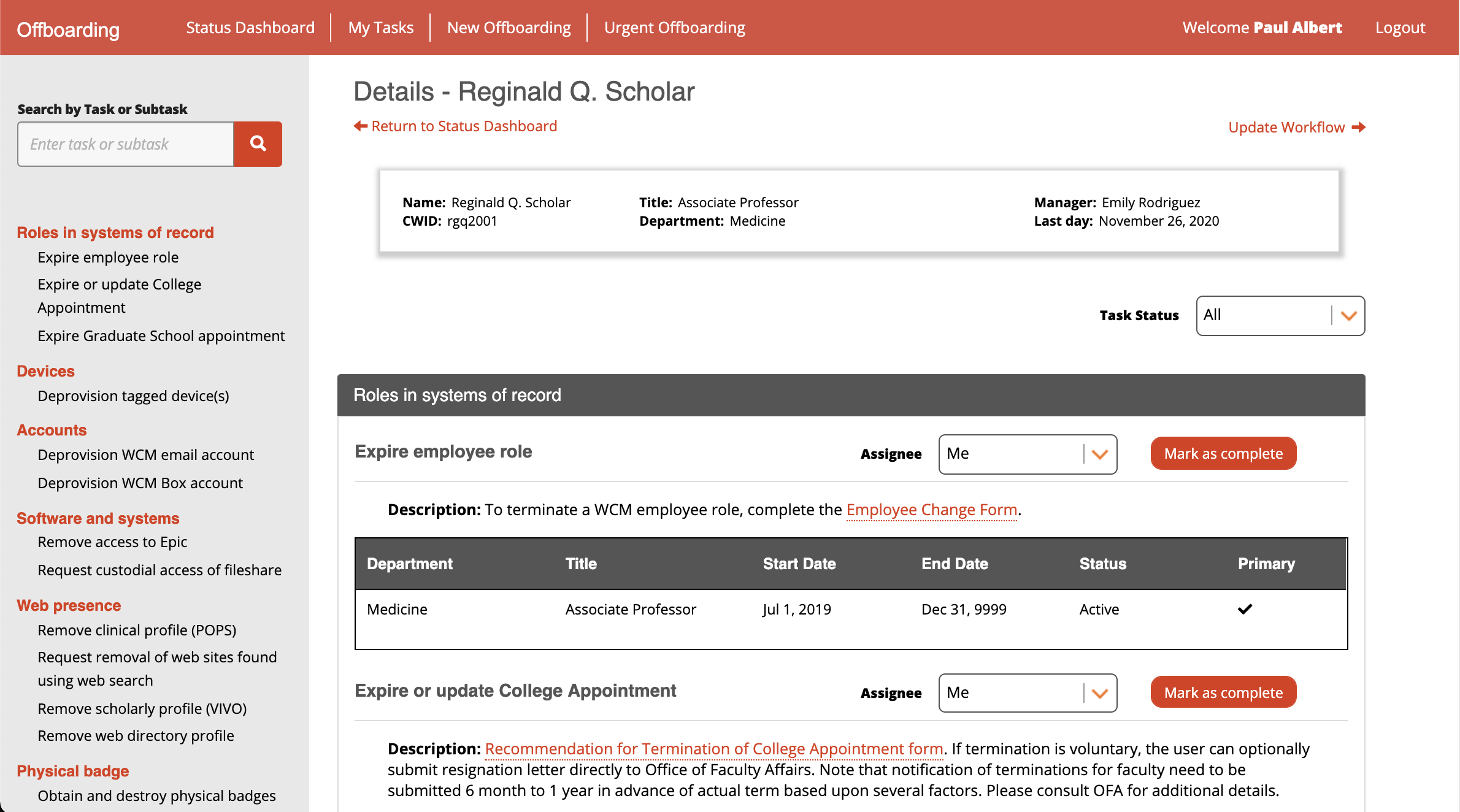
Task: Click the Associate Professor table cell
Action: click(x=631, y=609)
